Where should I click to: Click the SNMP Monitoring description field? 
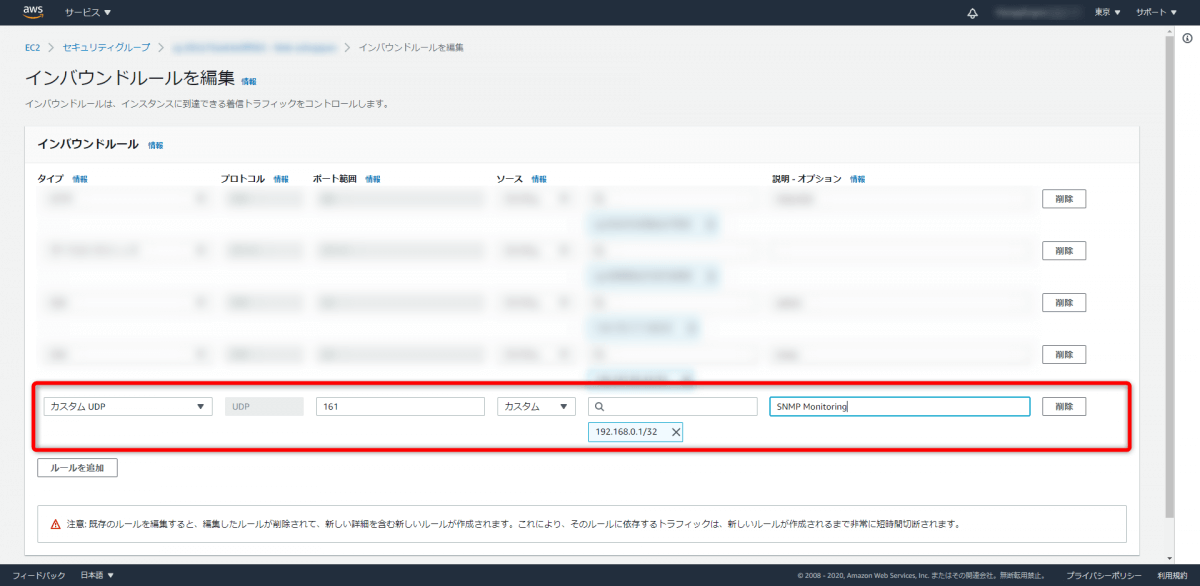900,407
